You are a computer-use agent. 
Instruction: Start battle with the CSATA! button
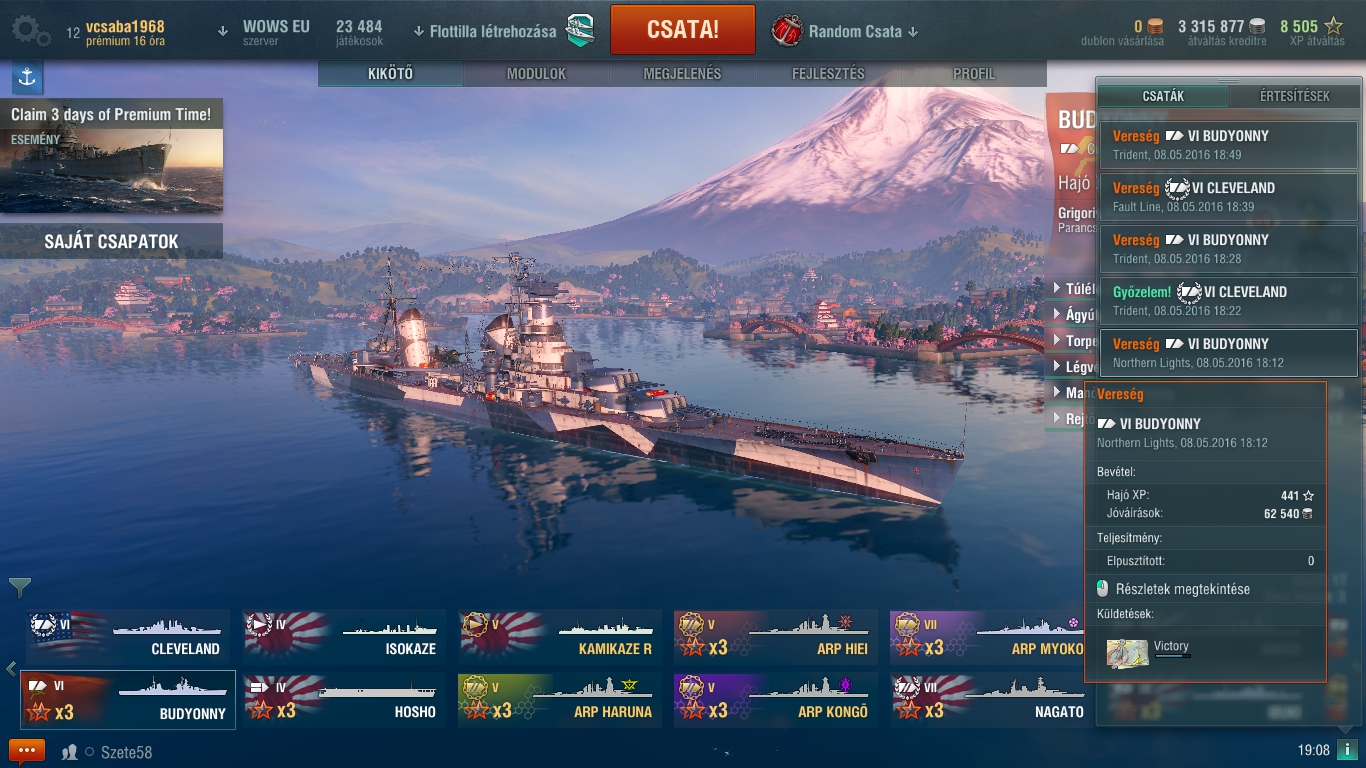pyautogui.click(x=683, y=29)
